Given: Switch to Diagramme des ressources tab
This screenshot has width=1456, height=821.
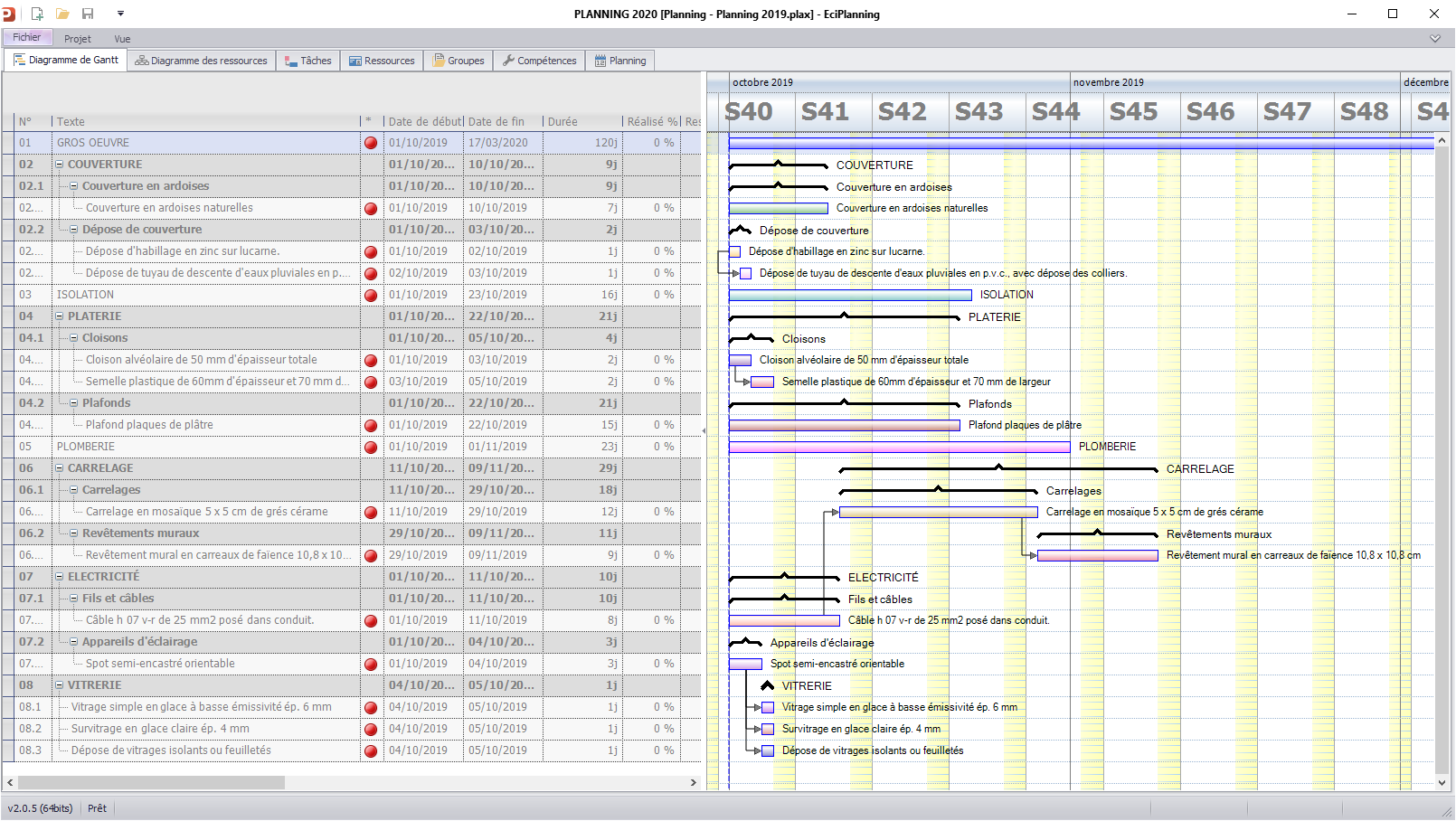Looking at the screenshot, I should coord(201,61).
